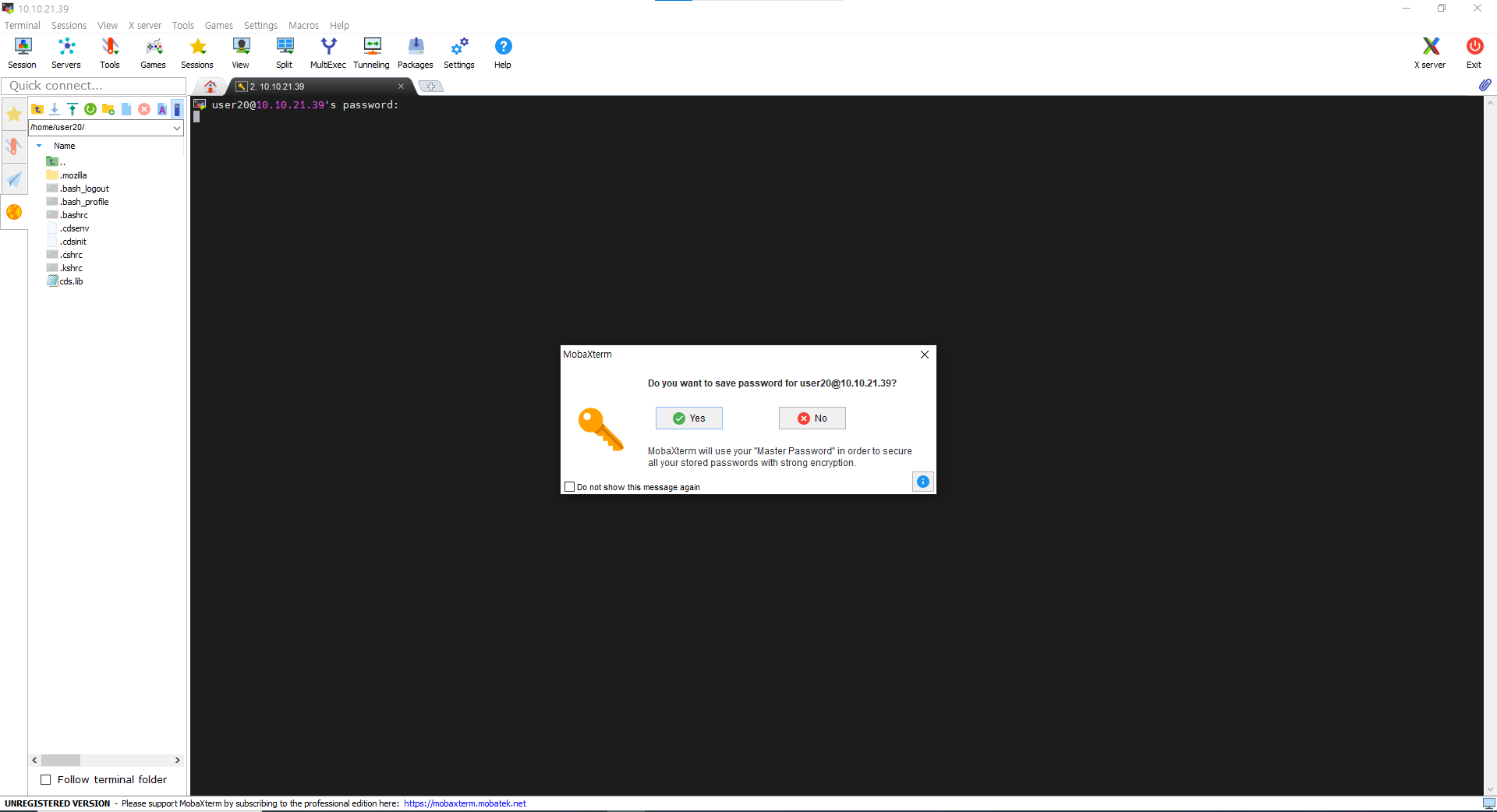Click Yes to save password
This screenshot has height=812, width=1497.
pyautogui.click(x=689, y=418)
